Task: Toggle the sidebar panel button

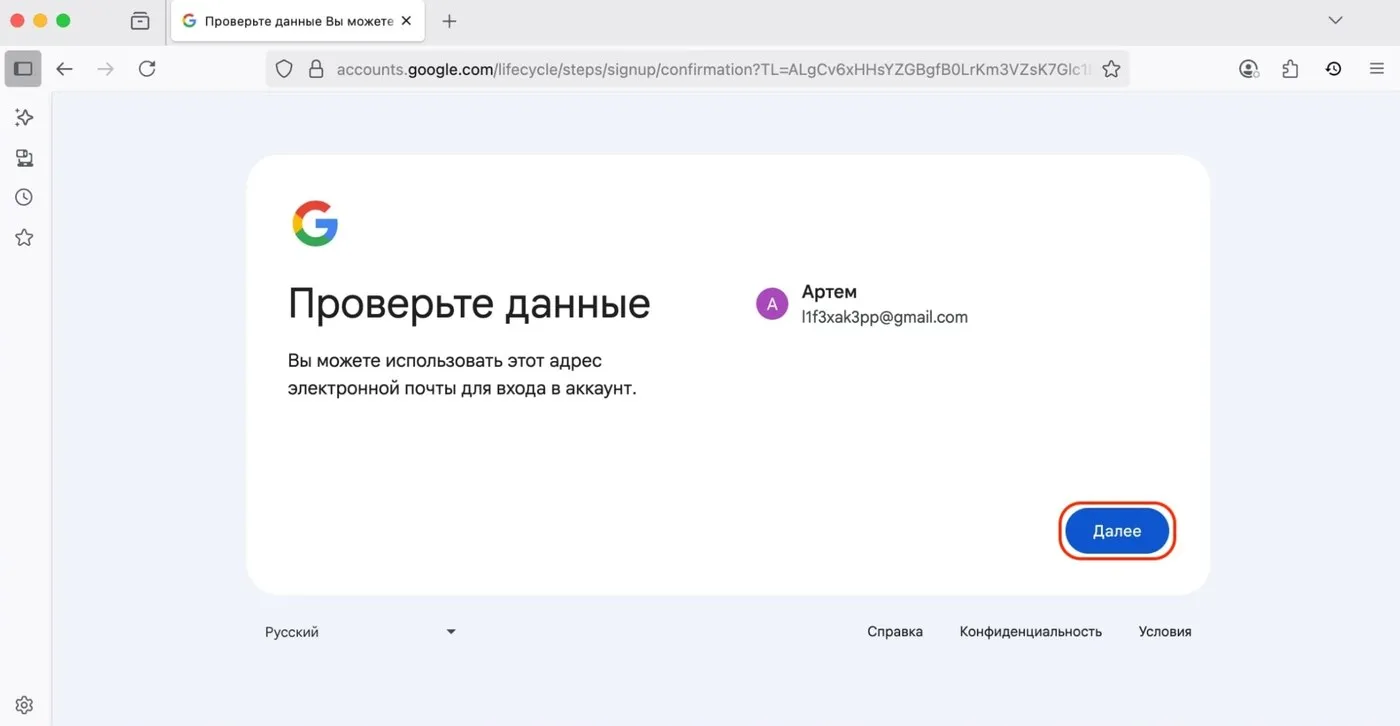Action: click(x=23, y=69)
